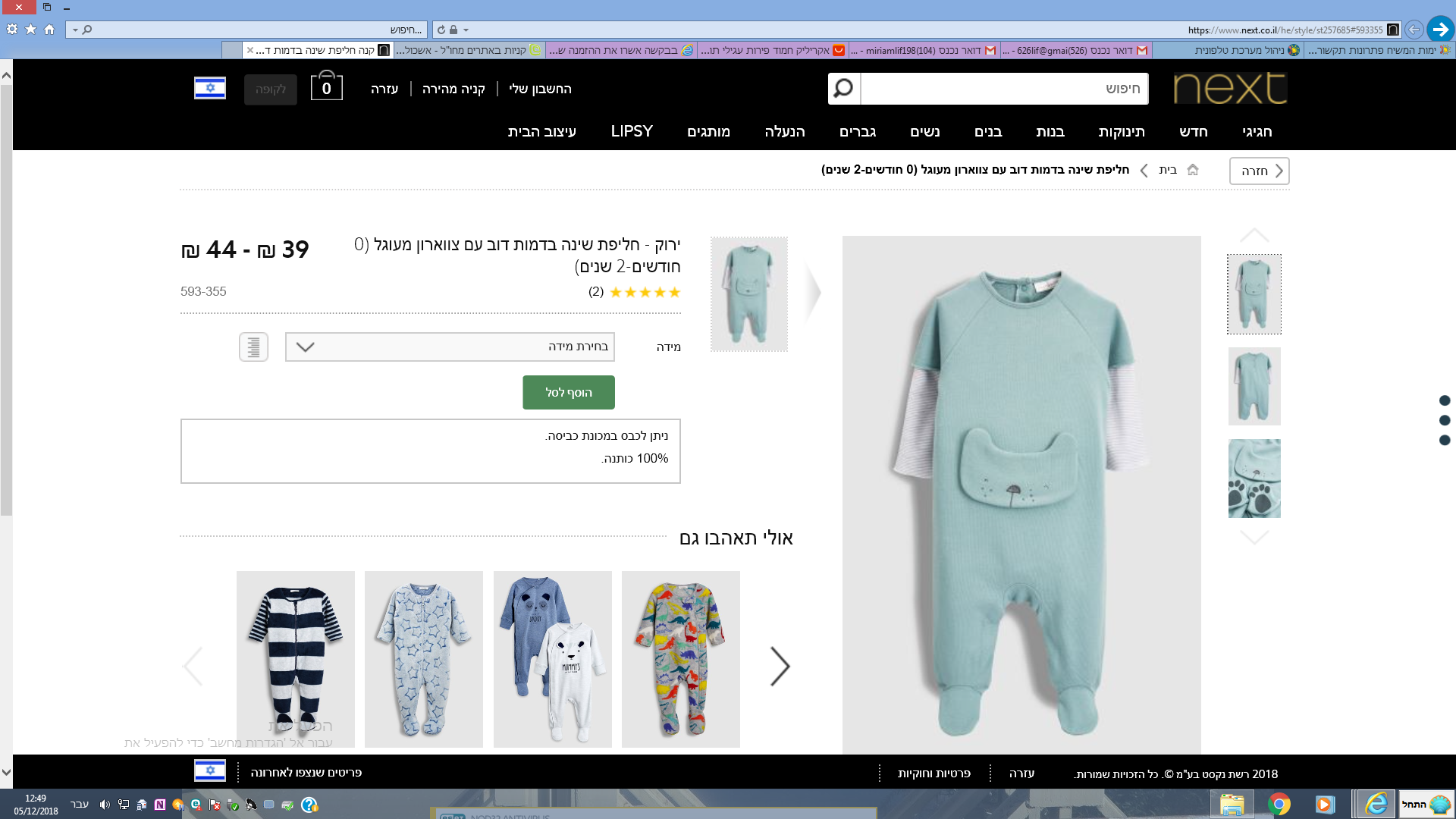Open the size guide icon
The width and height of the screenshot is (1456, 819).
coord(253,347)
